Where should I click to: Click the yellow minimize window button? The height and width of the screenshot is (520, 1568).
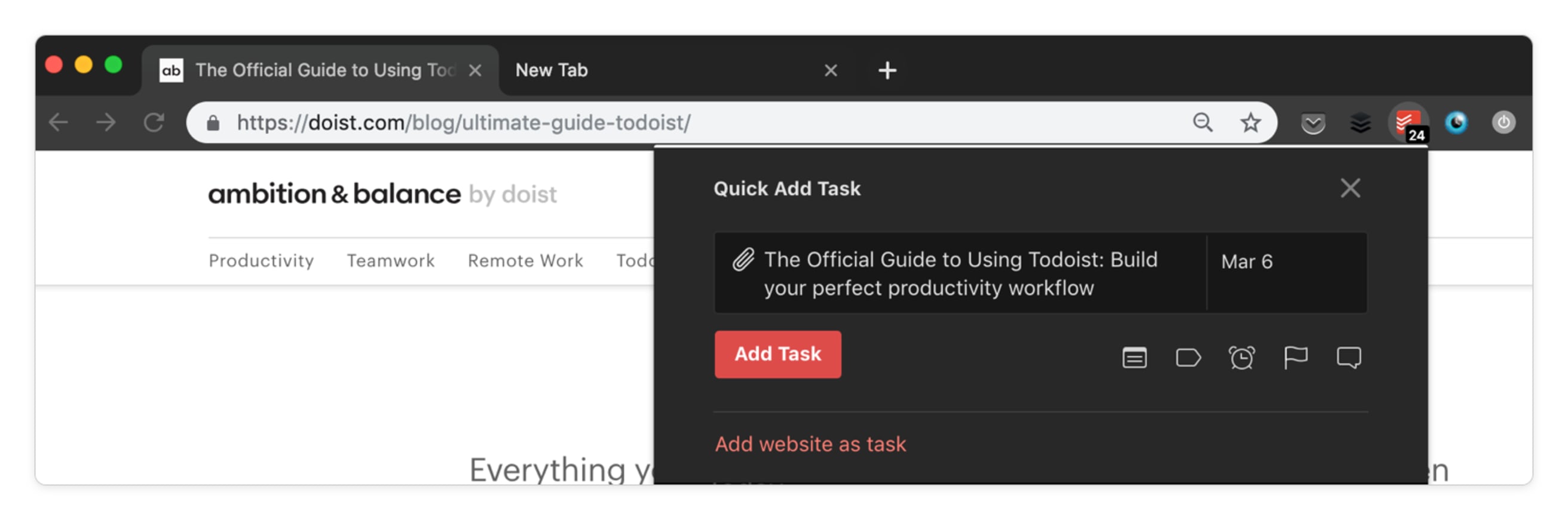pyautogui.click(x=84, y=65)
